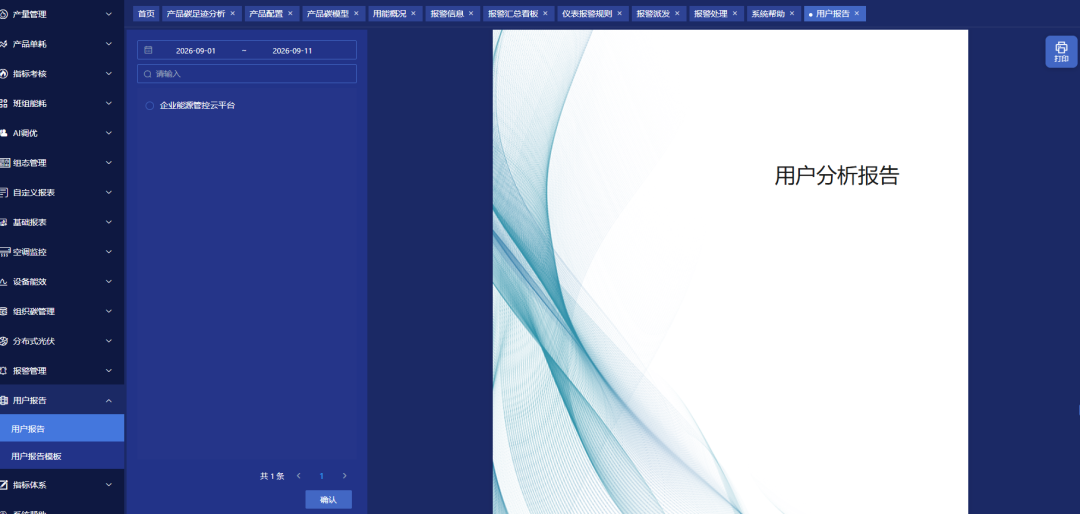Click the search magnifier icon

point(147,74)
